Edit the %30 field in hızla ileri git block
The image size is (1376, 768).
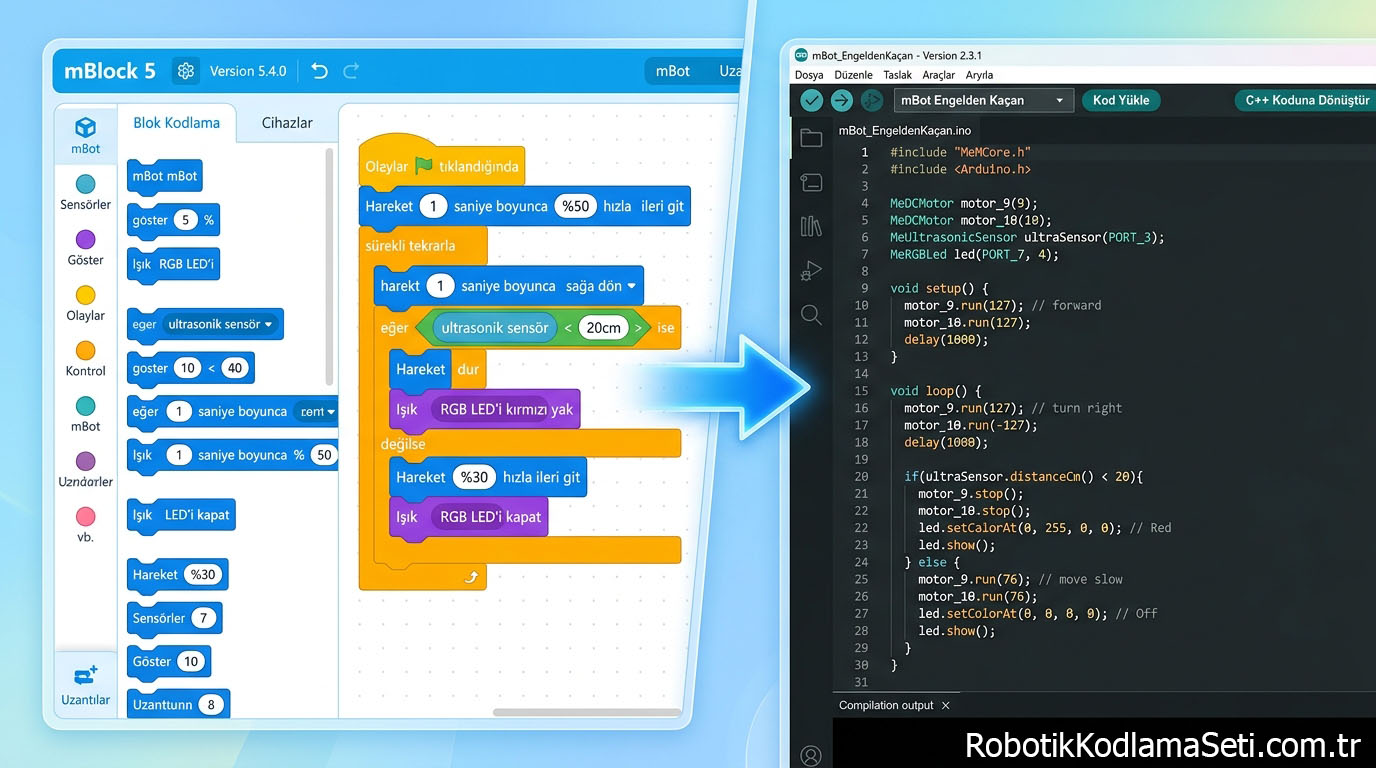tap(474, 477)
